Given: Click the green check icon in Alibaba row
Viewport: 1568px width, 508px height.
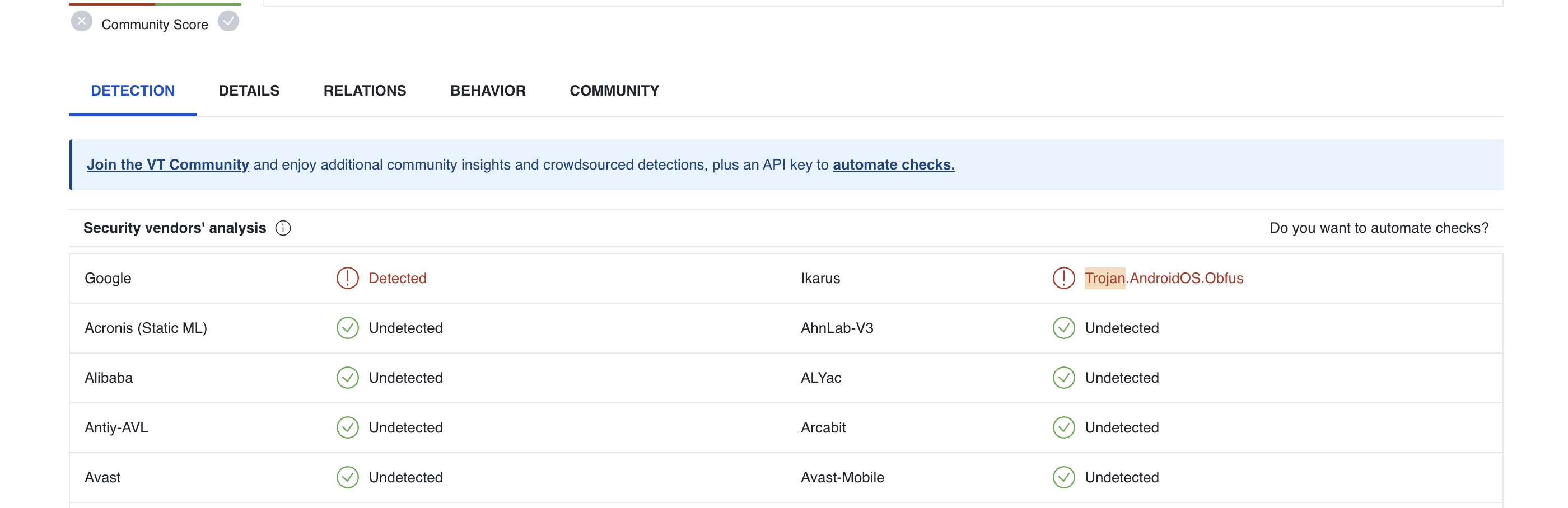Looking at the screenshot, I should pos(348,378).
